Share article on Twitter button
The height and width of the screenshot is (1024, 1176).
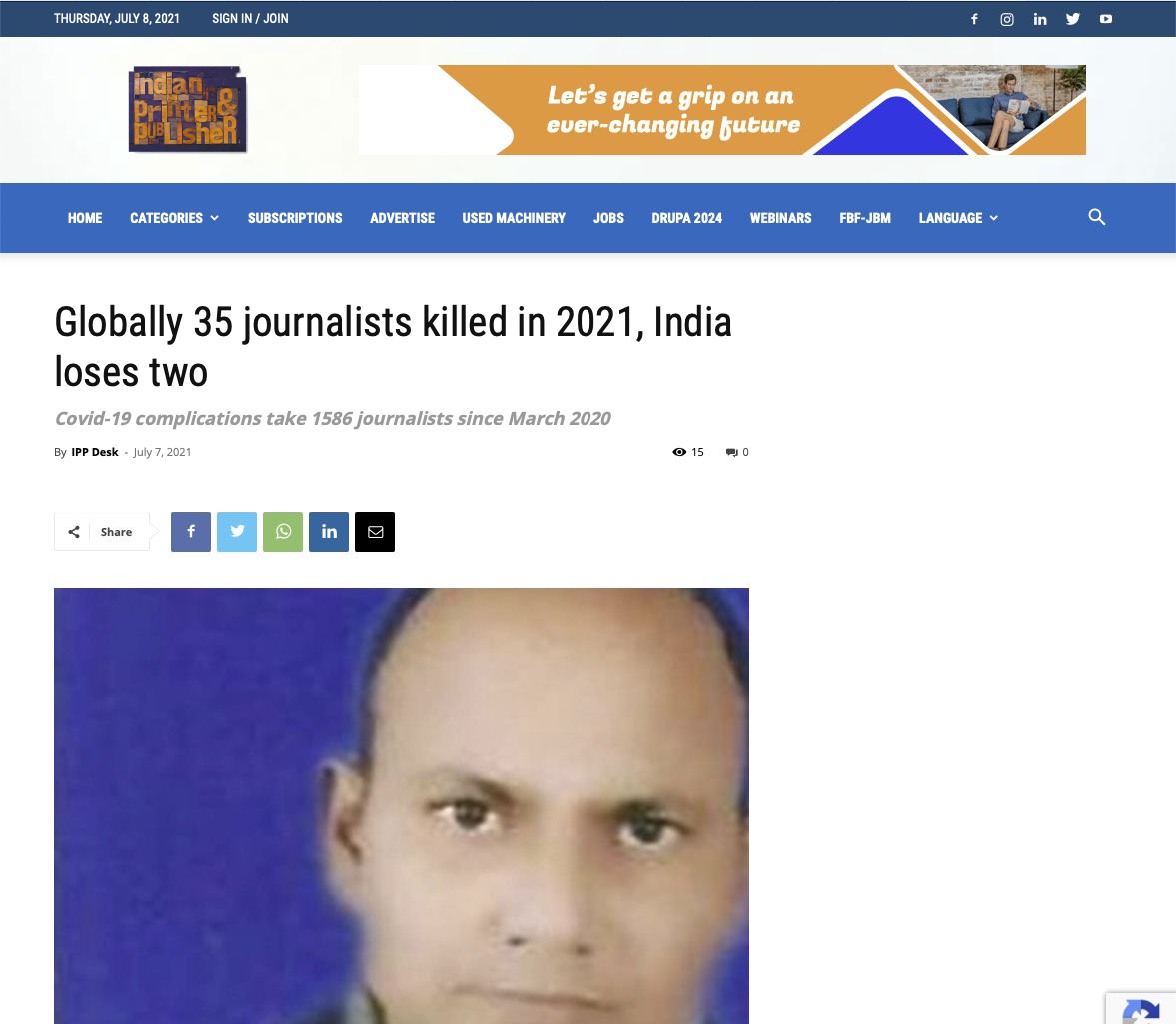tap(237, 532)
